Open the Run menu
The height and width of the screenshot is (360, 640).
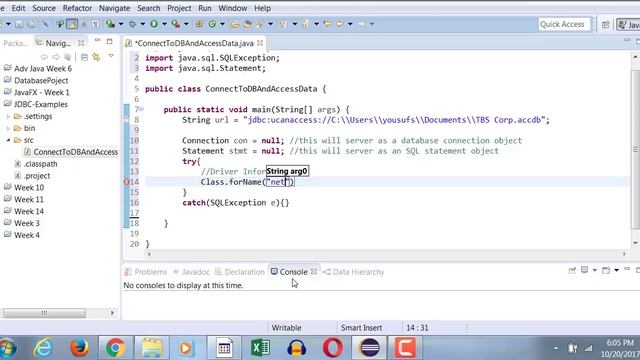(205, 8)
